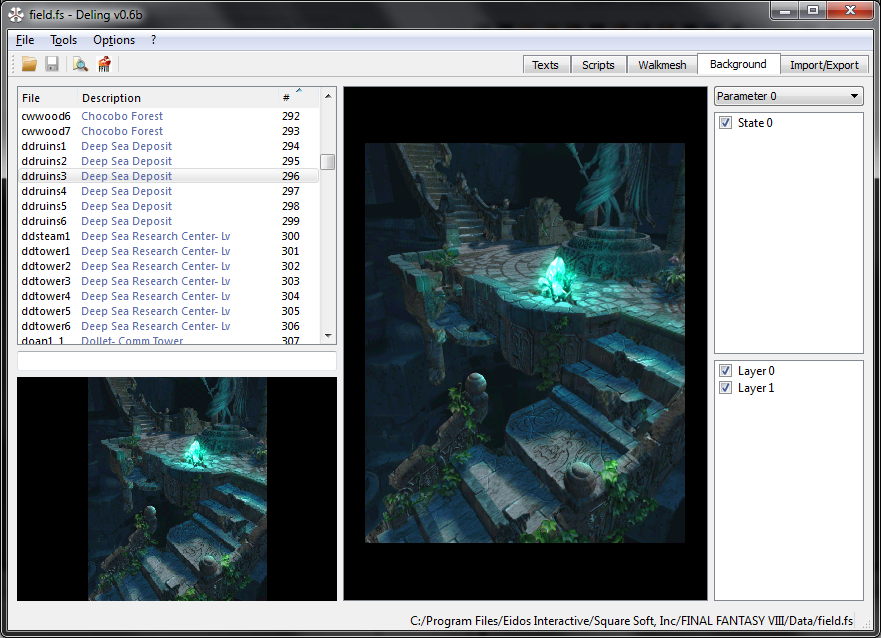This screenshot has height=638, width=881.
Task: Click the floppy disk save icon
Action: click(x=52, y=64)
